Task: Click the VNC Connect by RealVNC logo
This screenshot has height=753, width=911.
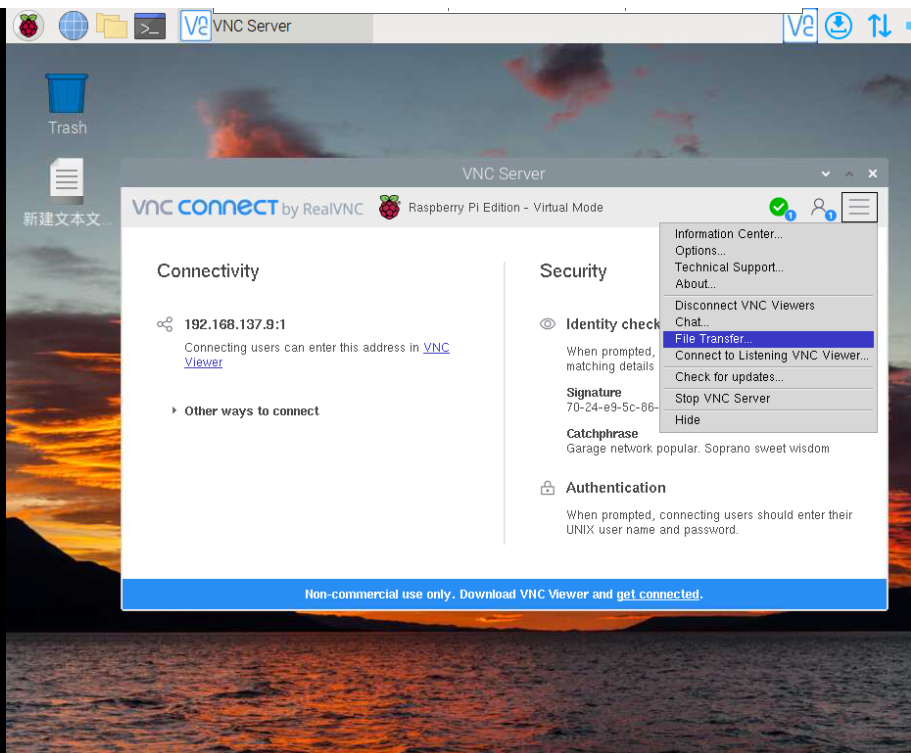Action: pos(248,207)
